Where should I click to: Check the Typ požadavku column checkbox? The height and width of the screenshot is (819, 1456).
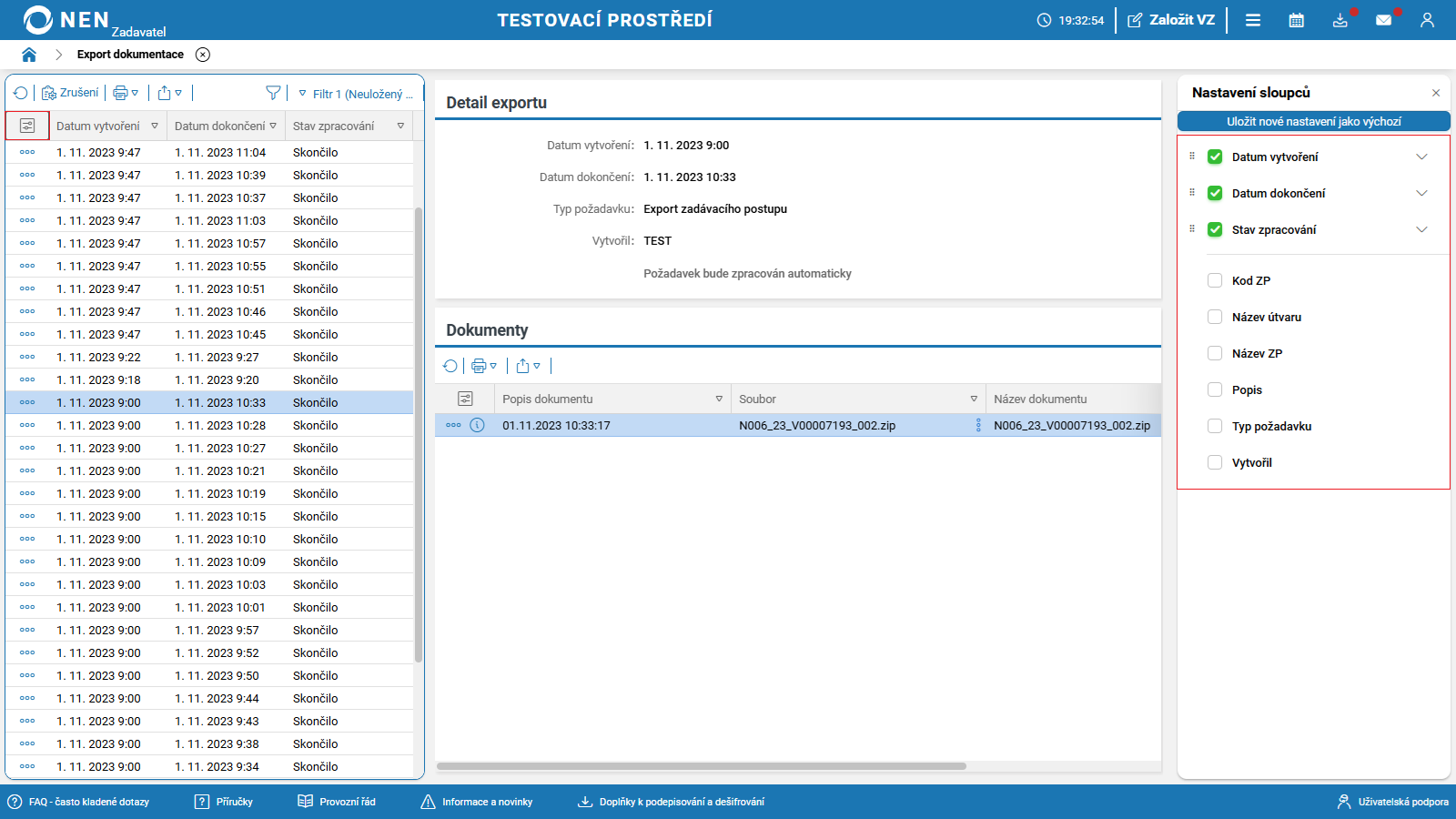[1215, 426]
